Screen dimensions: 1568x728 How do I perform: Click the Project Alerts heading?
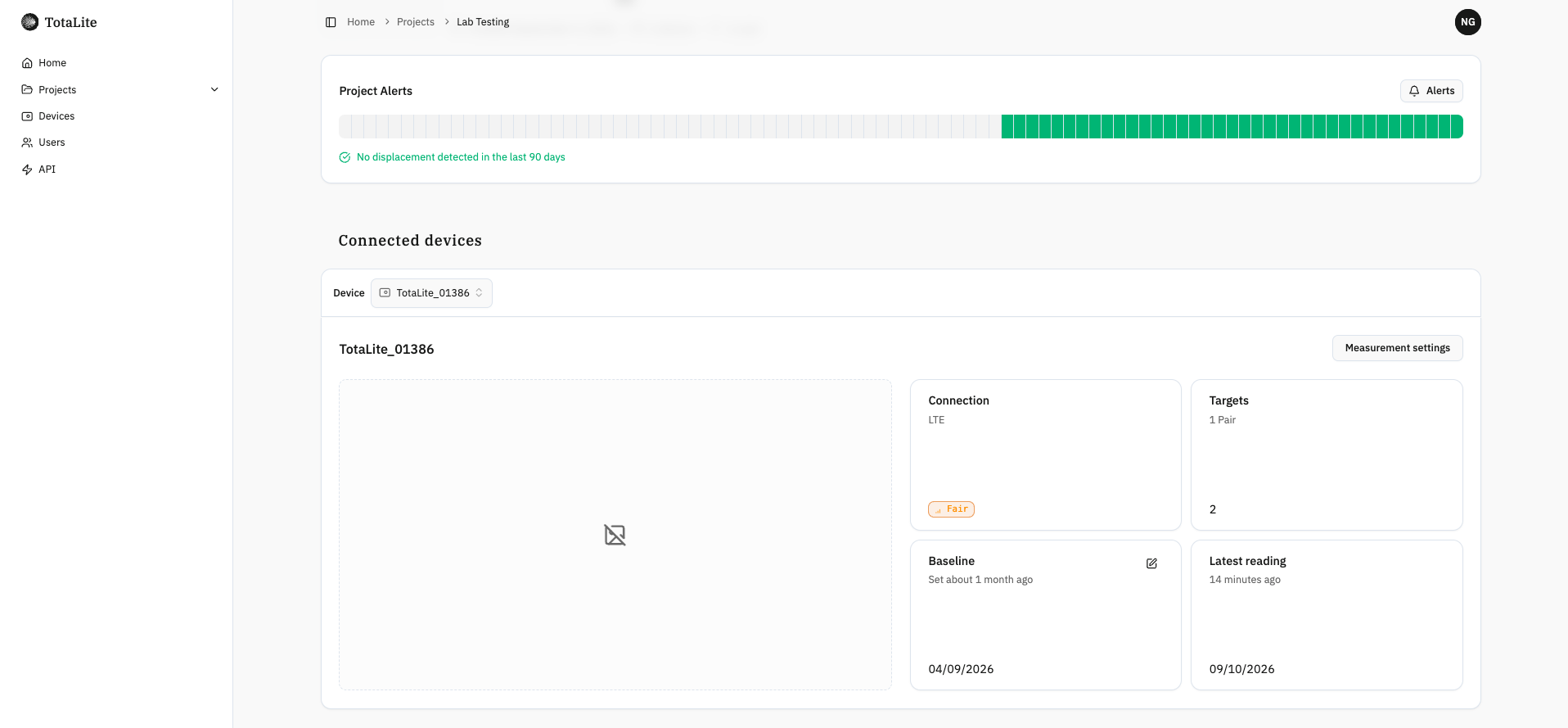(x=376, y=91)
